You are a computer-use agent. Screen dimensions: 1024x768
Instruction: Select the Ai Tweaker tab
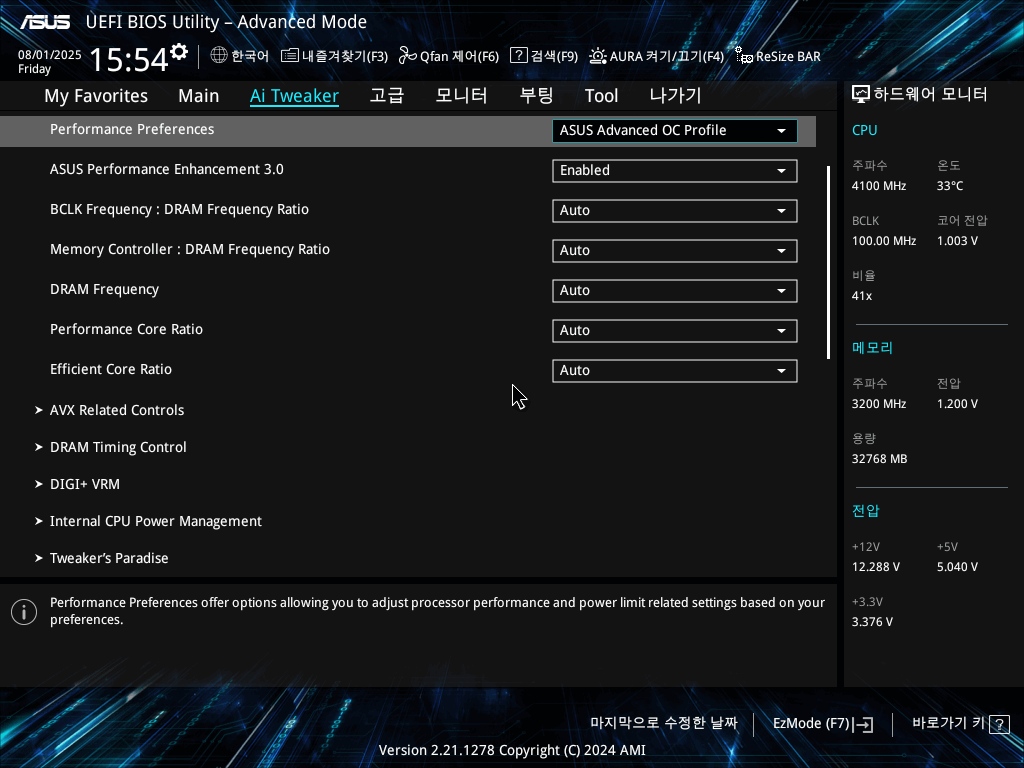tap(294, 96)
